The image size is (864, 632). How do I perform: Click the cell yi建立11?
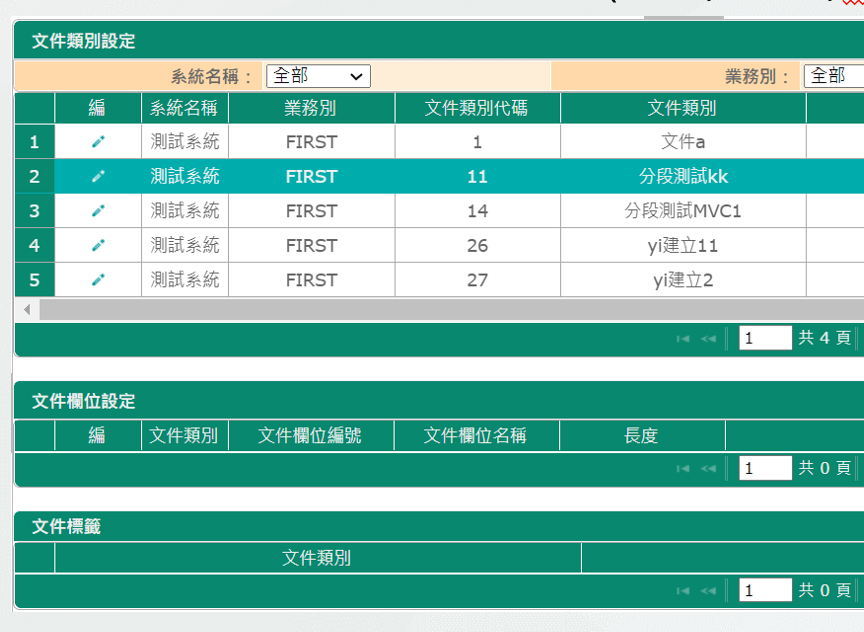(x=683, y=245)
